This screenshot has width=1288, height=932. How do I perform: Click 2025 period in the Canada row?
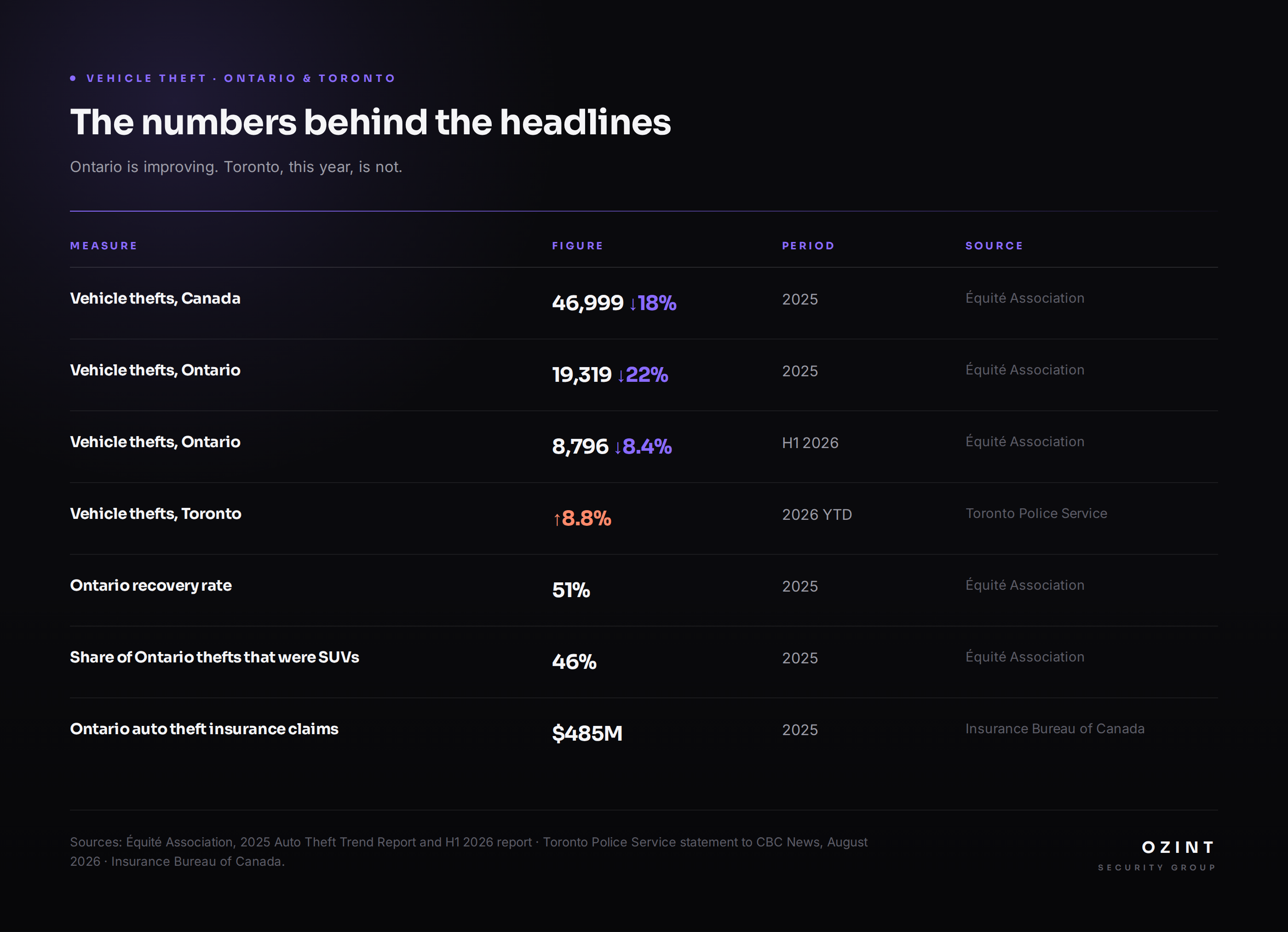tap(799, 299)
